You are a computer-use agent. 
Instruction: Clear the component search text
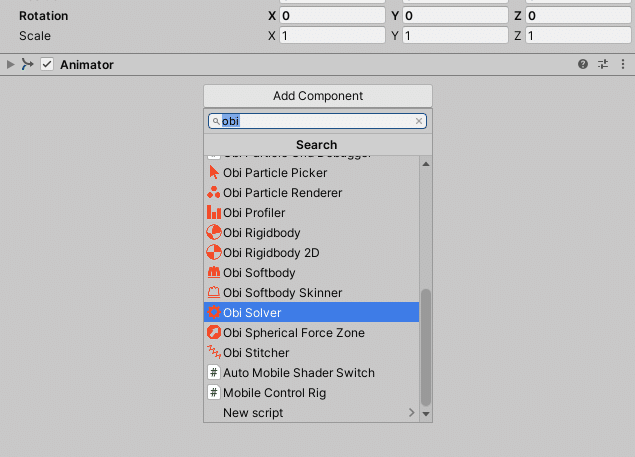coord(419,121)
